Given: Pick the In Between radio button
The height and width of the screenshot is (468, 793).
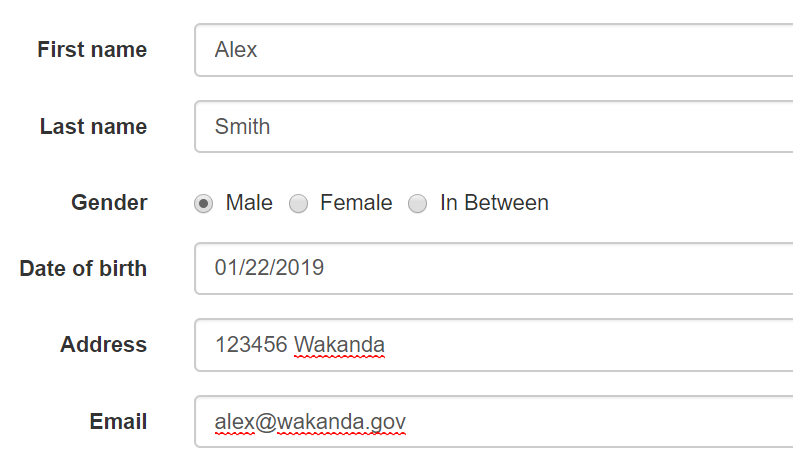Looking at the screenshot, I should [x=418, y=204].
